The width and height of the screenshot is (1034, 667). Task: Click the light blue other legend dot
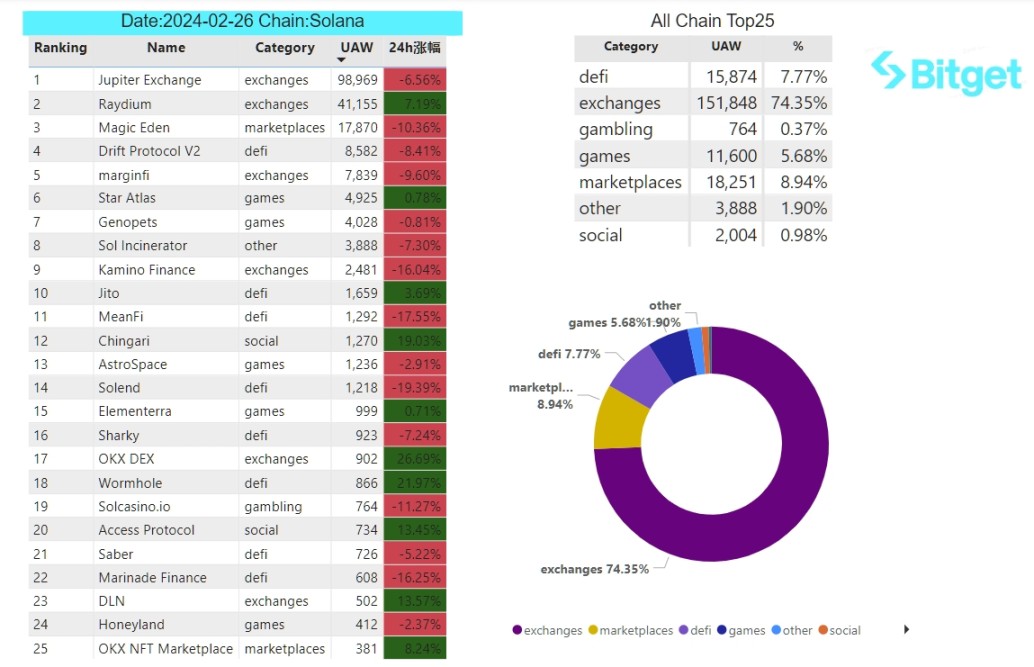click(775, 630)
